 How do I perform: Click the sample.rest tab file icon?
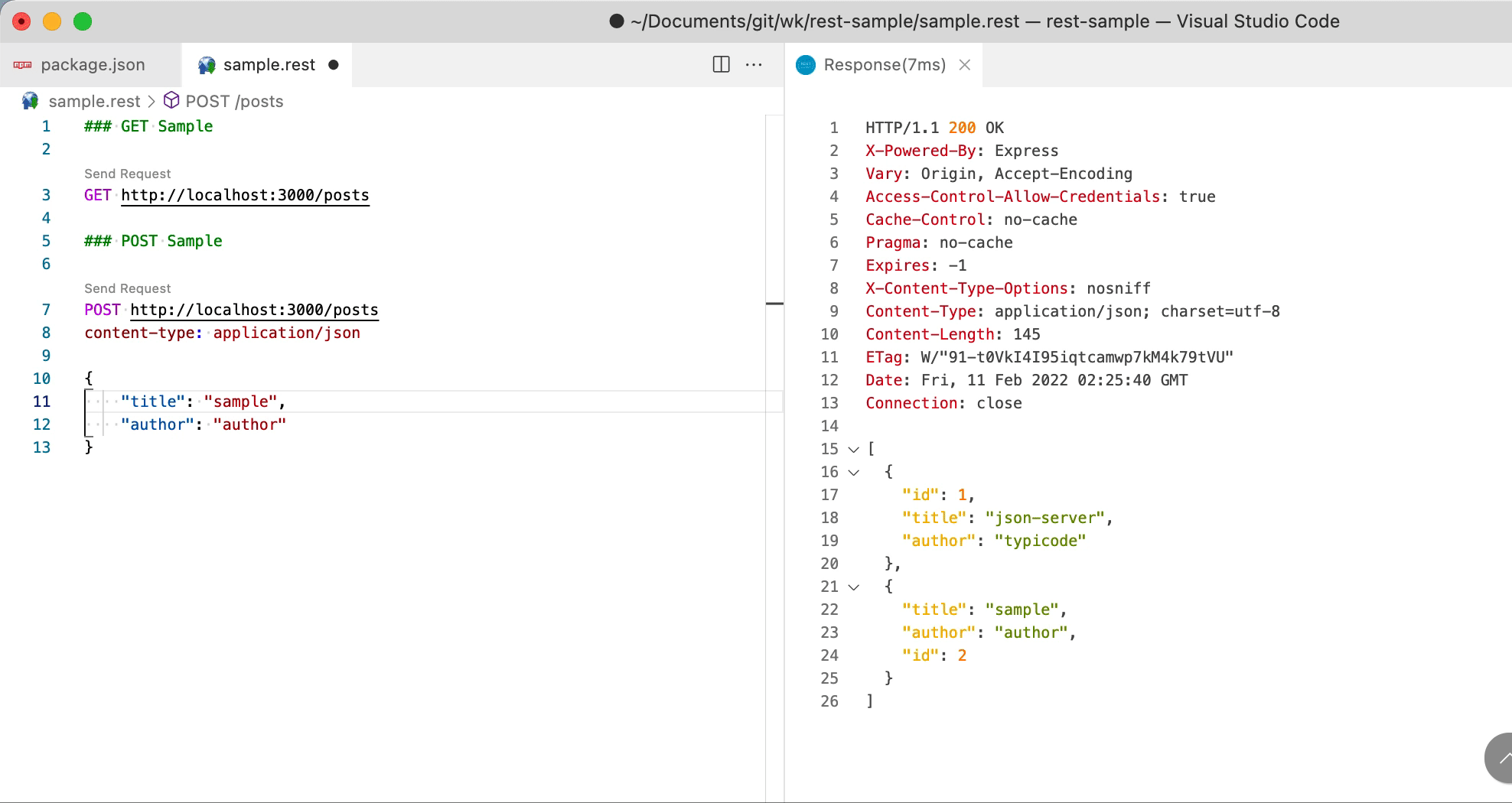click(x=207, y=65)
